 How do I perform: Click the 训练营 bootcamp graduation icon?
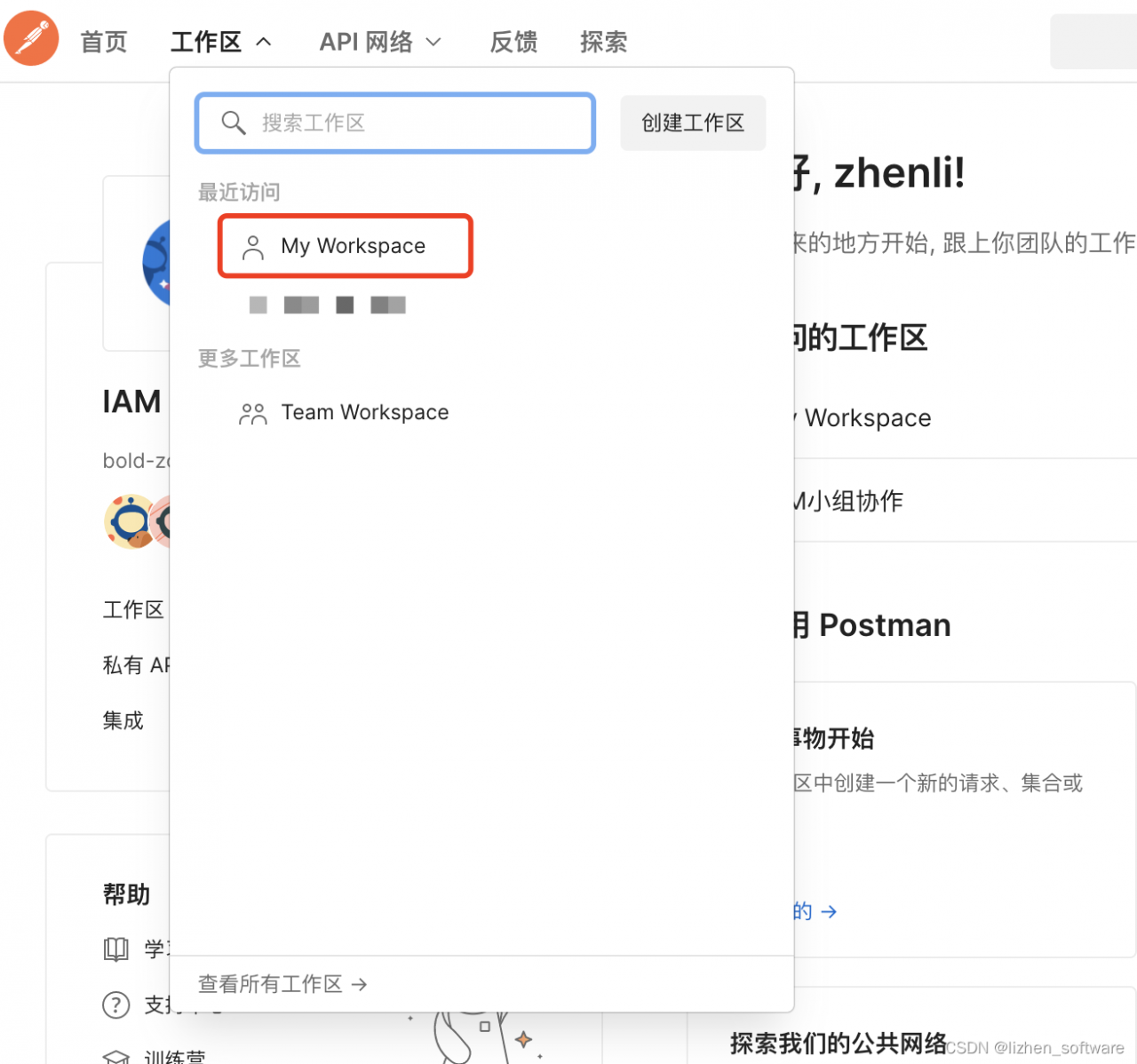coord(116,1057)
